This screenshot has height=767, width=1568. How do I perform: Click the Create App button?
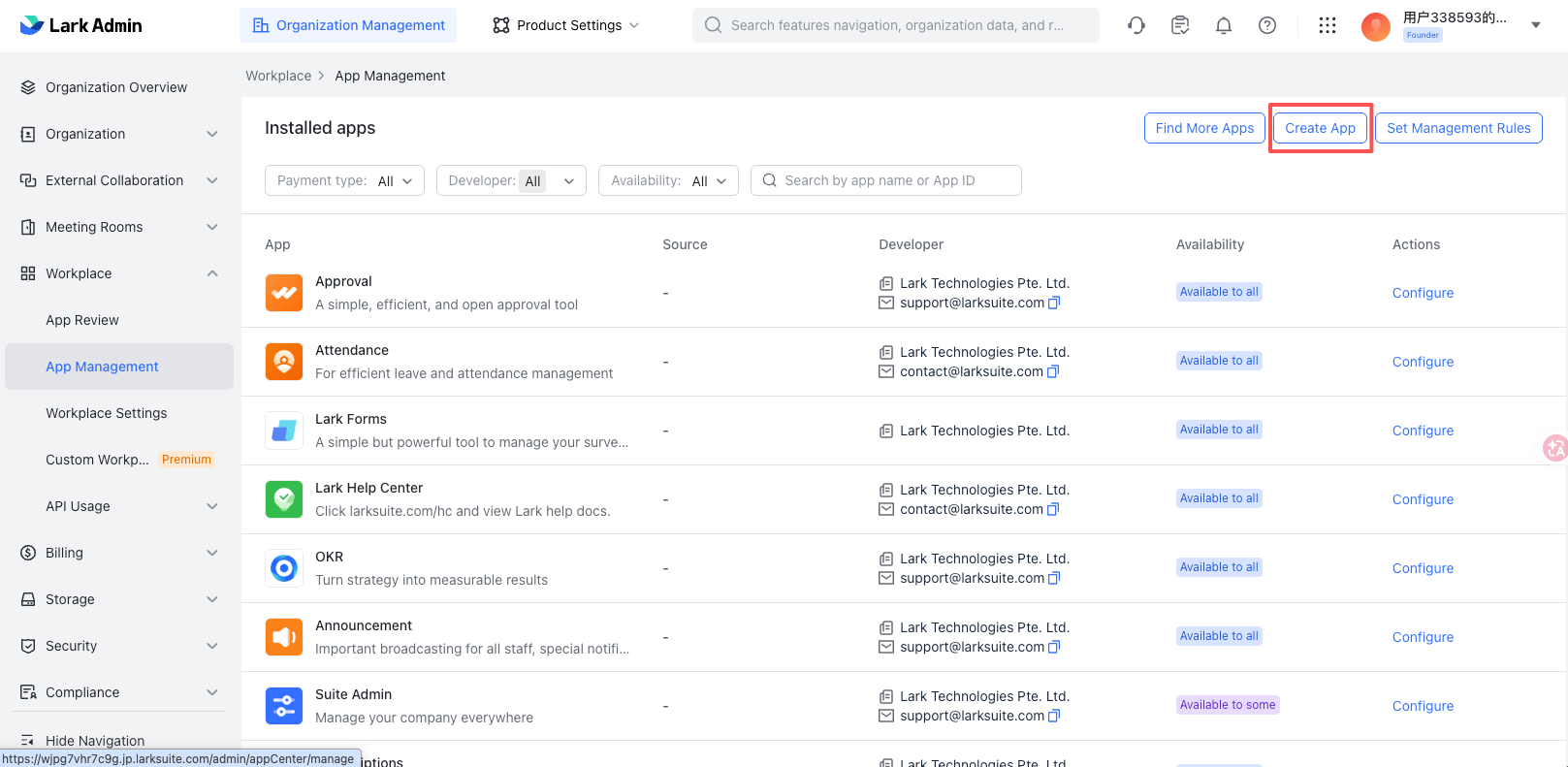pyautogui.click(x=1320, y=128)
